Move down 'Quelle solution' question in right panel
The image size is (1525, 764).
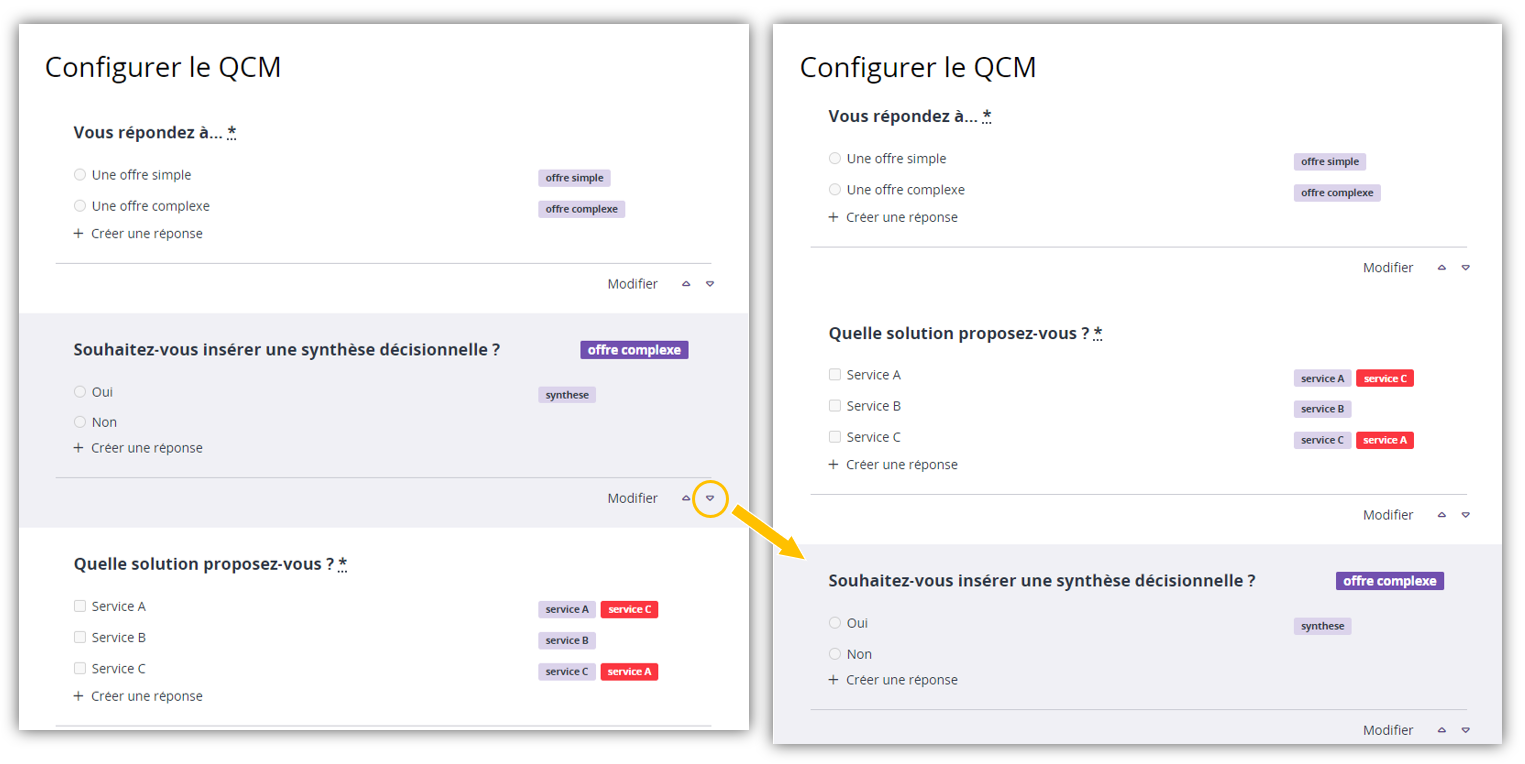[1465, 515]
